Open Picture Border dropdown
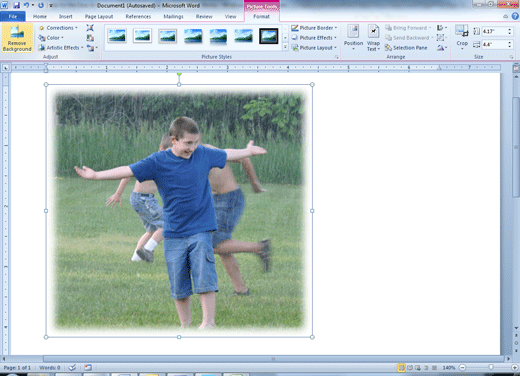 pos(314,28)
